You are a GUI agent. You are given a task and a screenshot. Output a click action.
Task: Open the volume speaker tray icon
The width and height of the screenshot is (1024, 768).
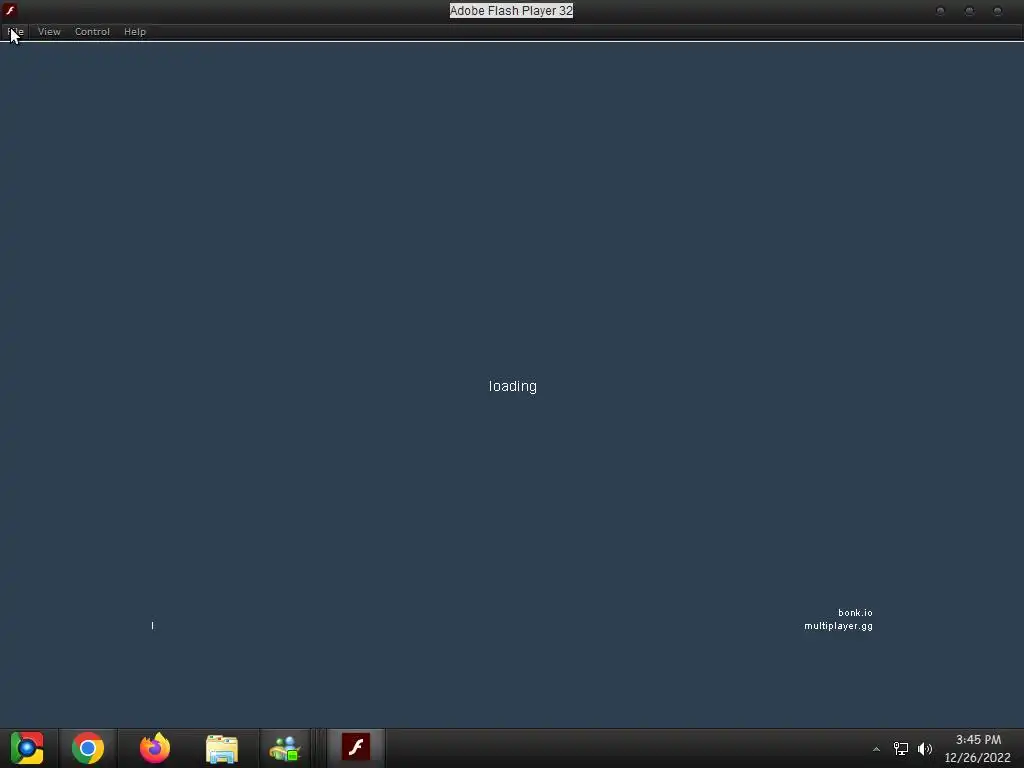[925, 748]
